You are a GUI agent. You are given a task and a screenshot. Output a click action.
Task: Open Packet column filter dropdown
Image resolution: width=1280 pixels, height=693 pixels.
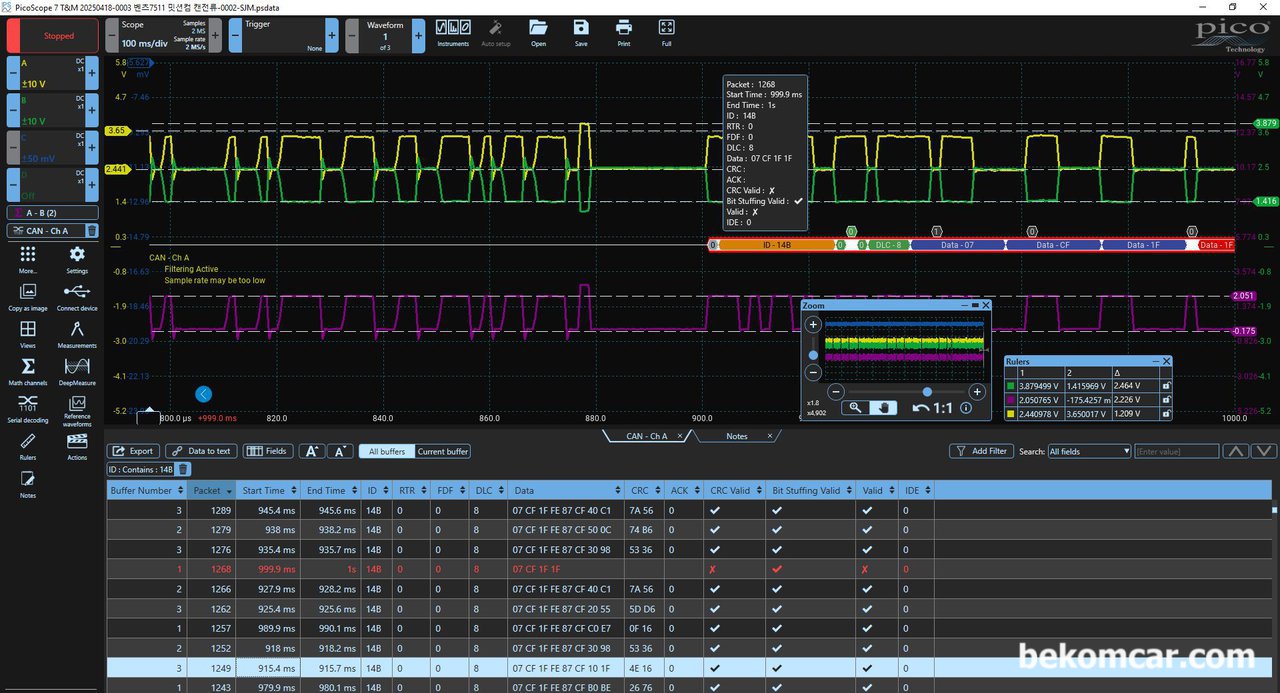pyautogui.click(x=229, y=490)
